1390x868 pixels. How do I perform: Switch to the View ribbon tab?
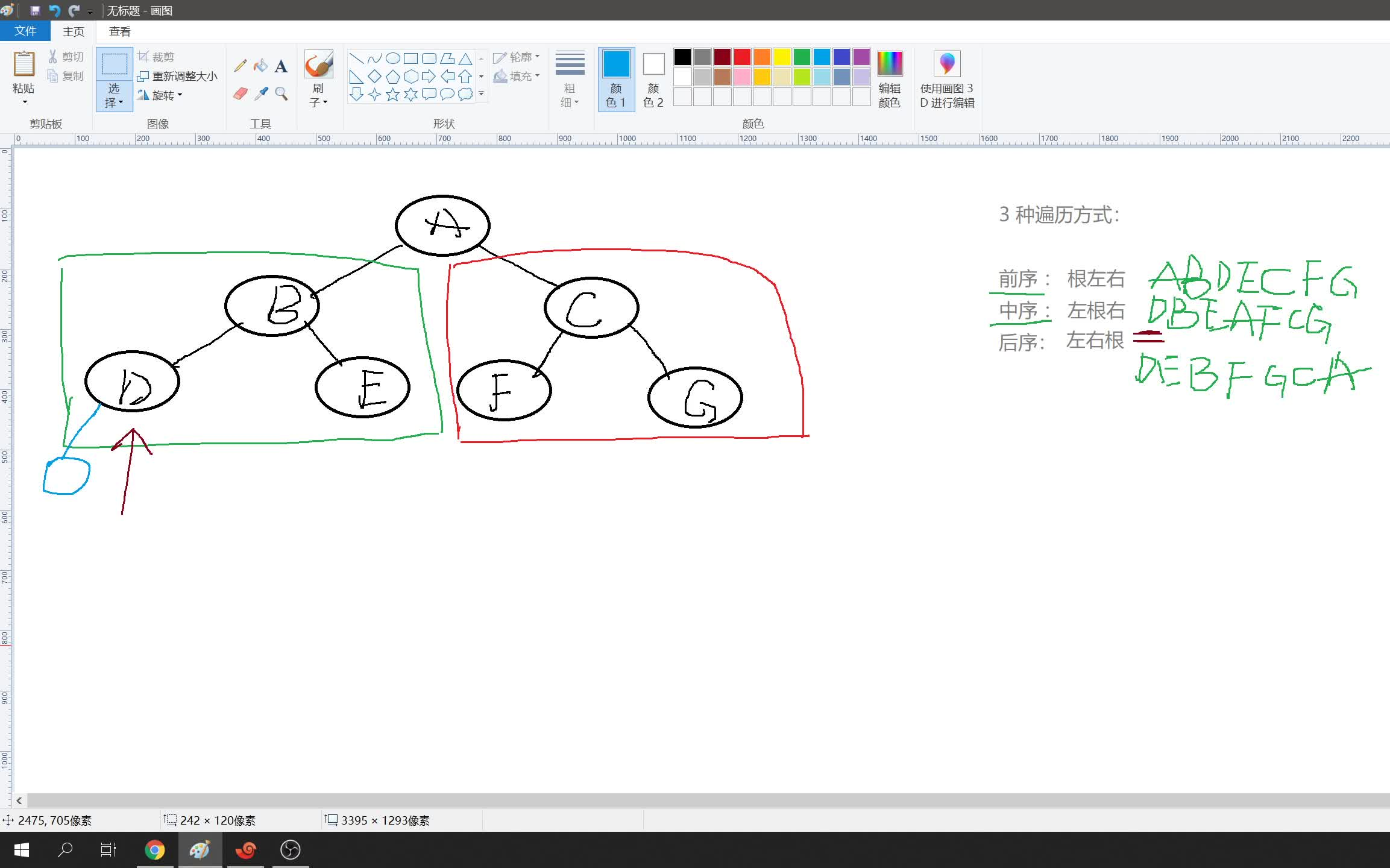(x=119, y=31)
